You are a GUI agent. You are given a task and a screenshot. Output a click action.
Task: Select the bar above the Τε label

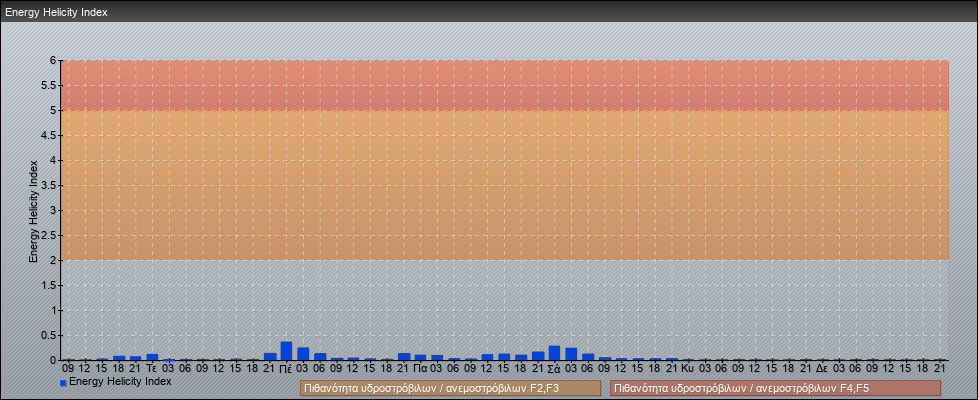click(152, 357)
